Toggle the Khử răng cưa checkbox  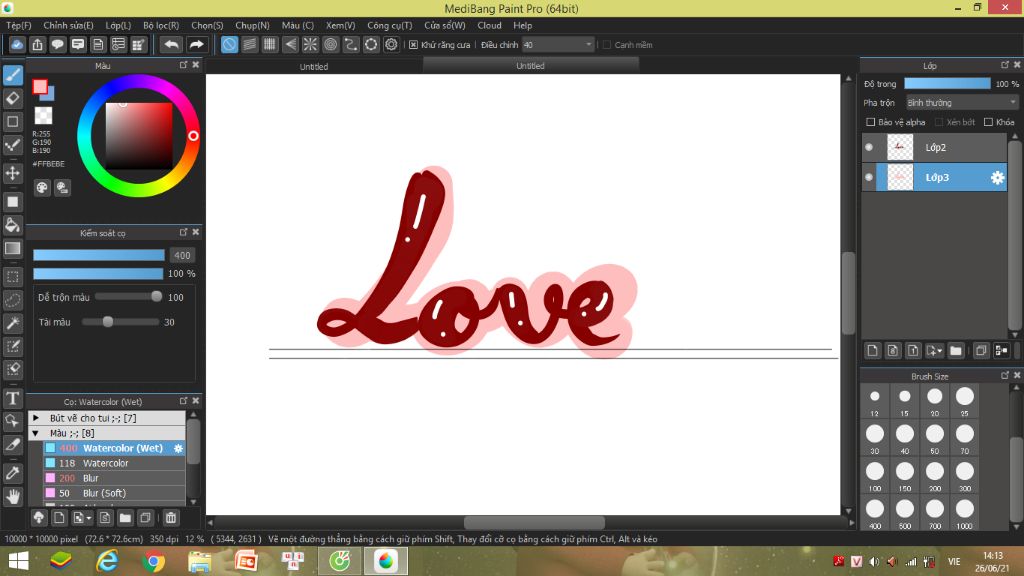[413, 45]
